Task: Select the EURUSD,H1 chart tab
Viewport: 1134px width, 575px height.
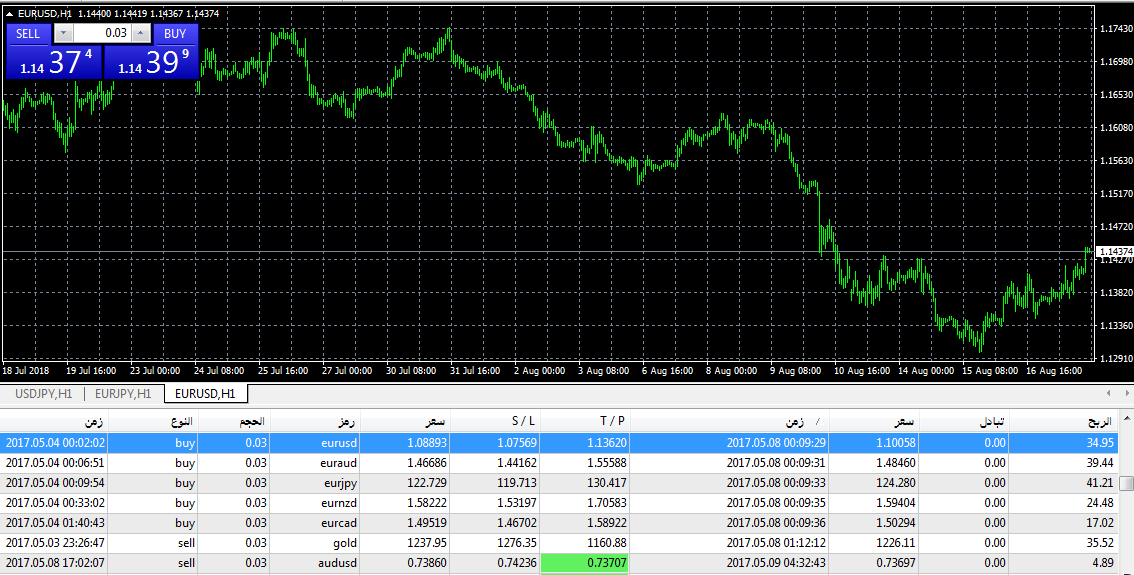Action: click(205, 394)
